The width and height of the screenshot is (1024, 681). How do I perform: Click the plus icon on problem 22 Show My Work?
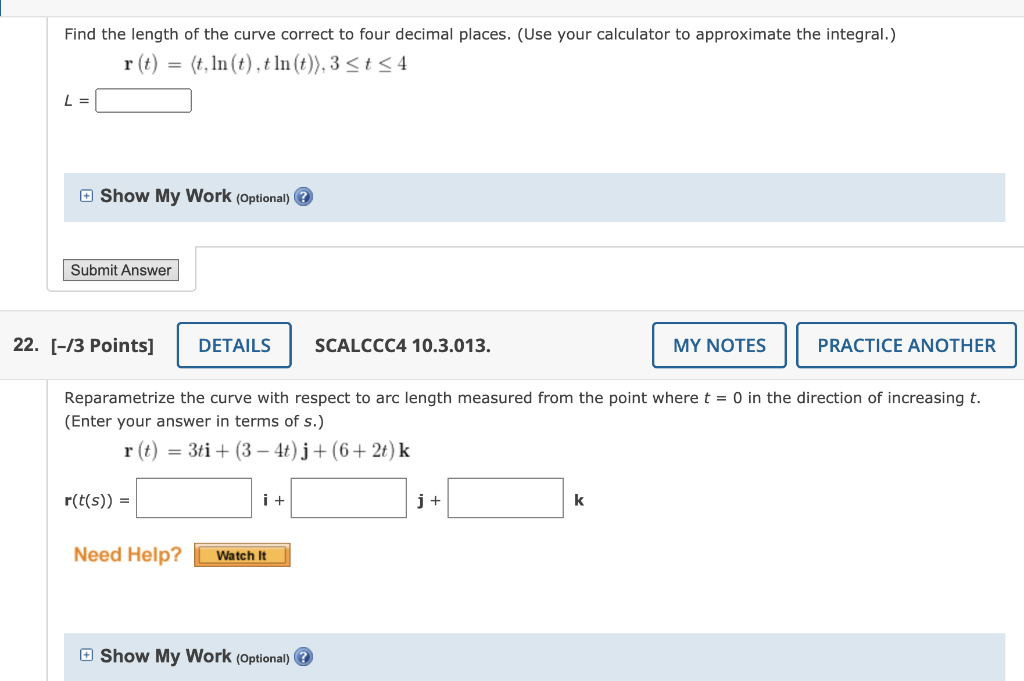pyautogui.click(x=86, y=656)
